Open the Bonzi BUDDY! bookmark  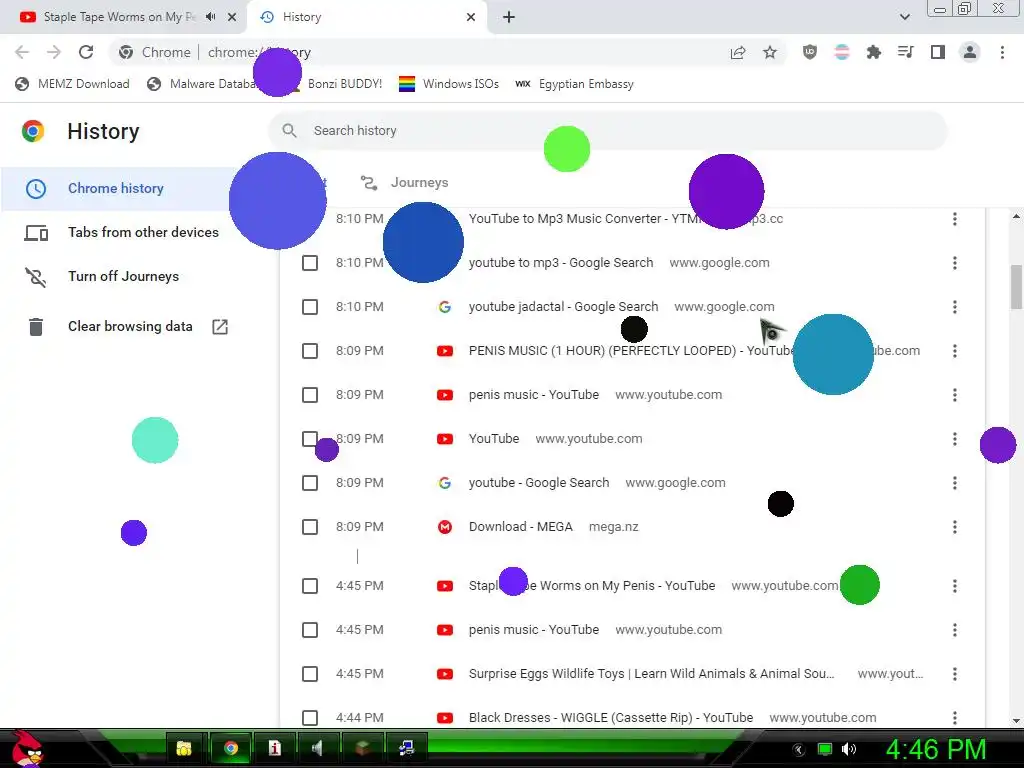point(336,84)
